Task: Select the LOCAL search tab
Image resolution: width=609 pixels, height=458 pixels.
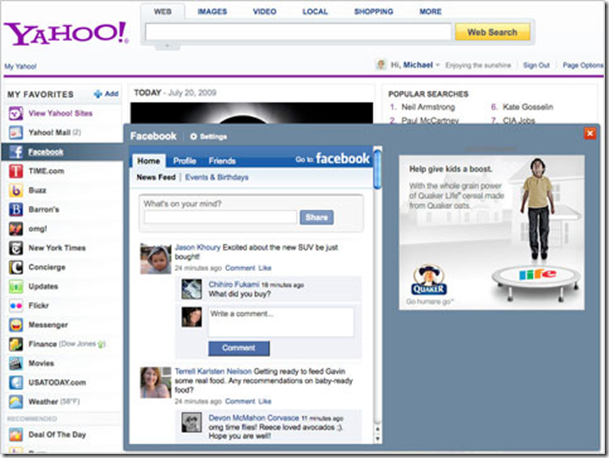Action: click(x=315, y=12)
